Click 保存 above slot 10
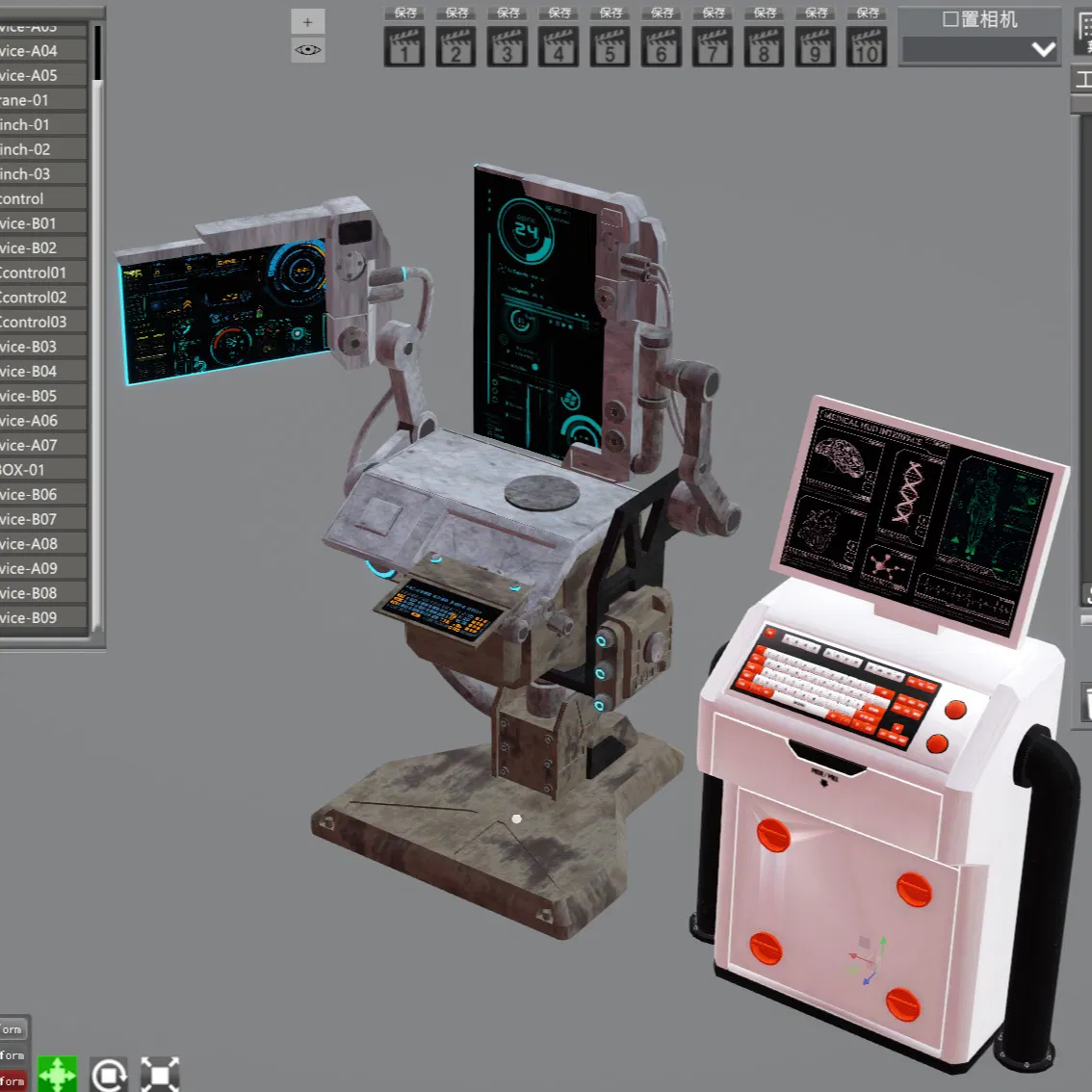Viewport: 1092px width, 1092px height. point(867,13)
